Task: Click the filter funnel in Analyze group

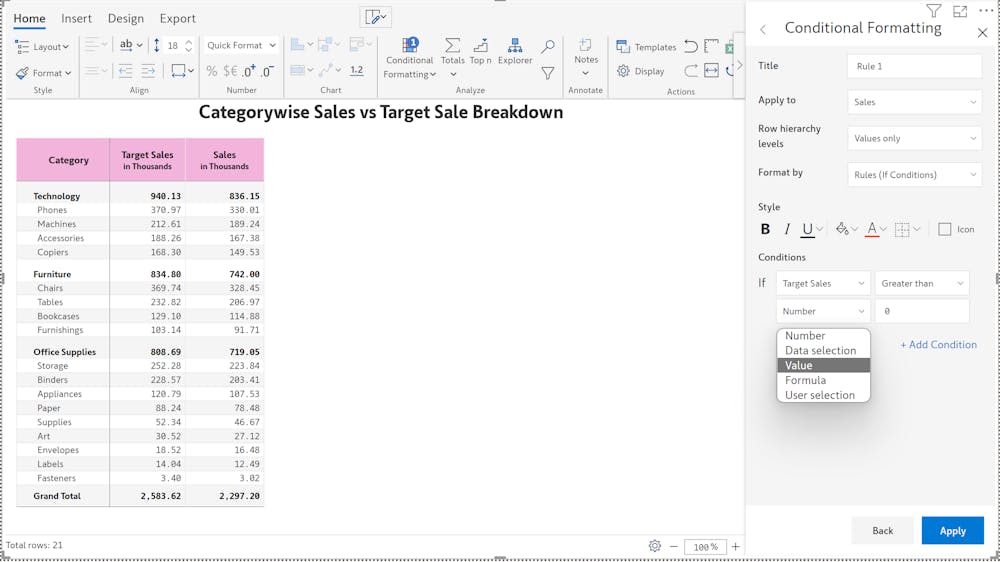Action: [547, 73]
